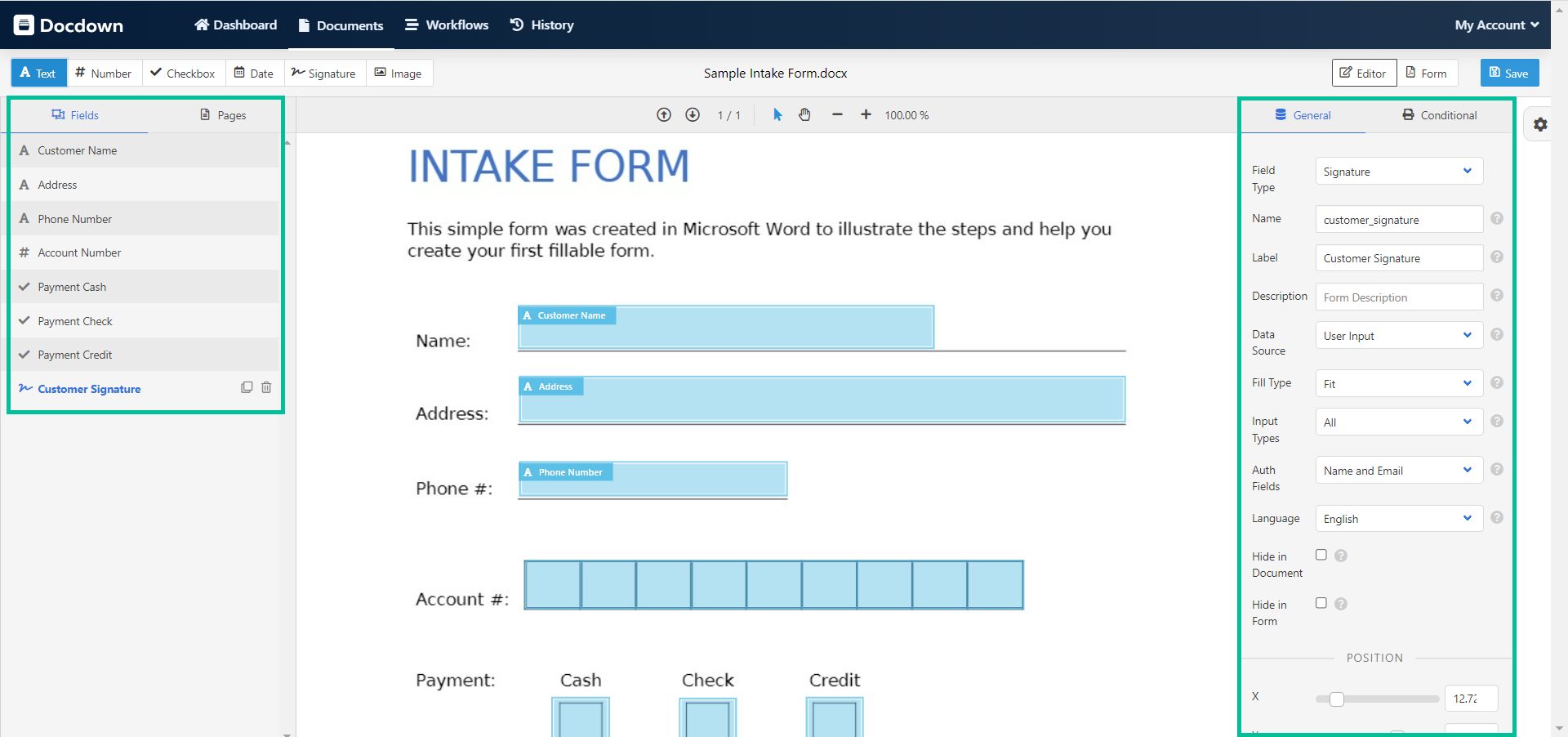Image resolution: width=1568 pixels, height=737 pixels.
Task: Click the Save button
Action: (1508, 73)
